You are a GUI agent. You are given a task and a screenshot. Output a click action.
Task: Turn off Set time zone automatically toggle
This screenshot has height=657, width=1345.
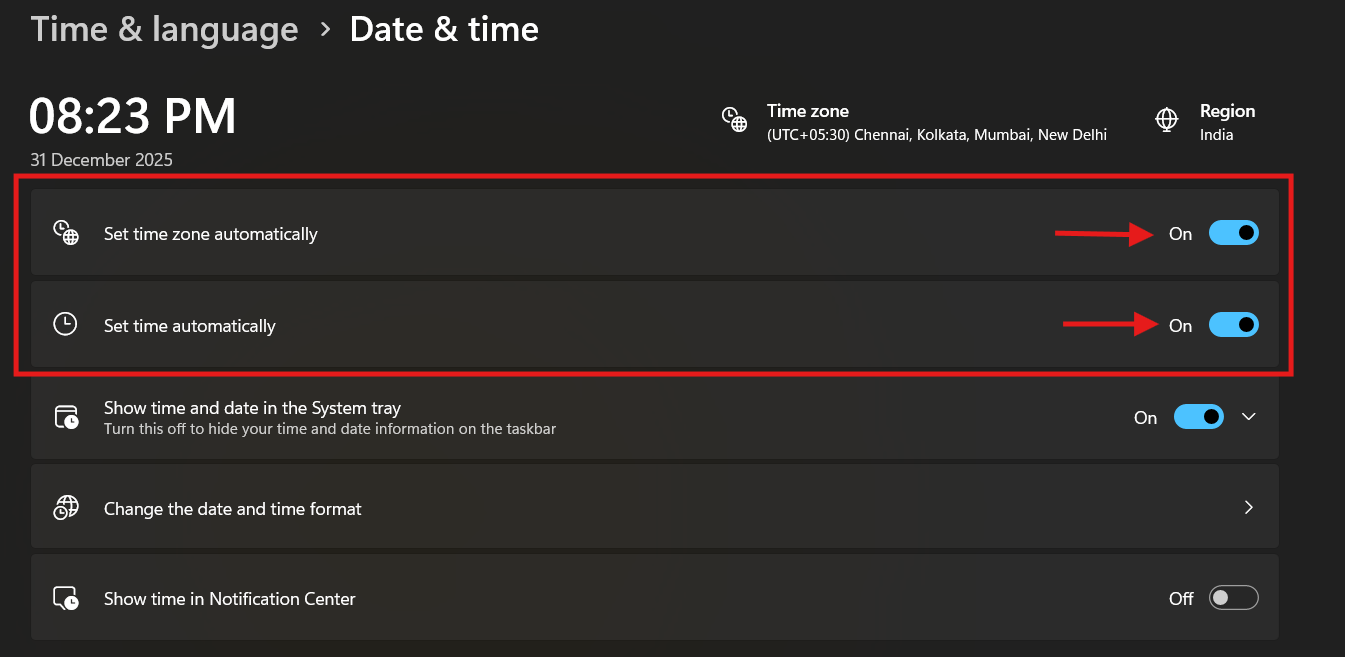(x=1233, y=233)
